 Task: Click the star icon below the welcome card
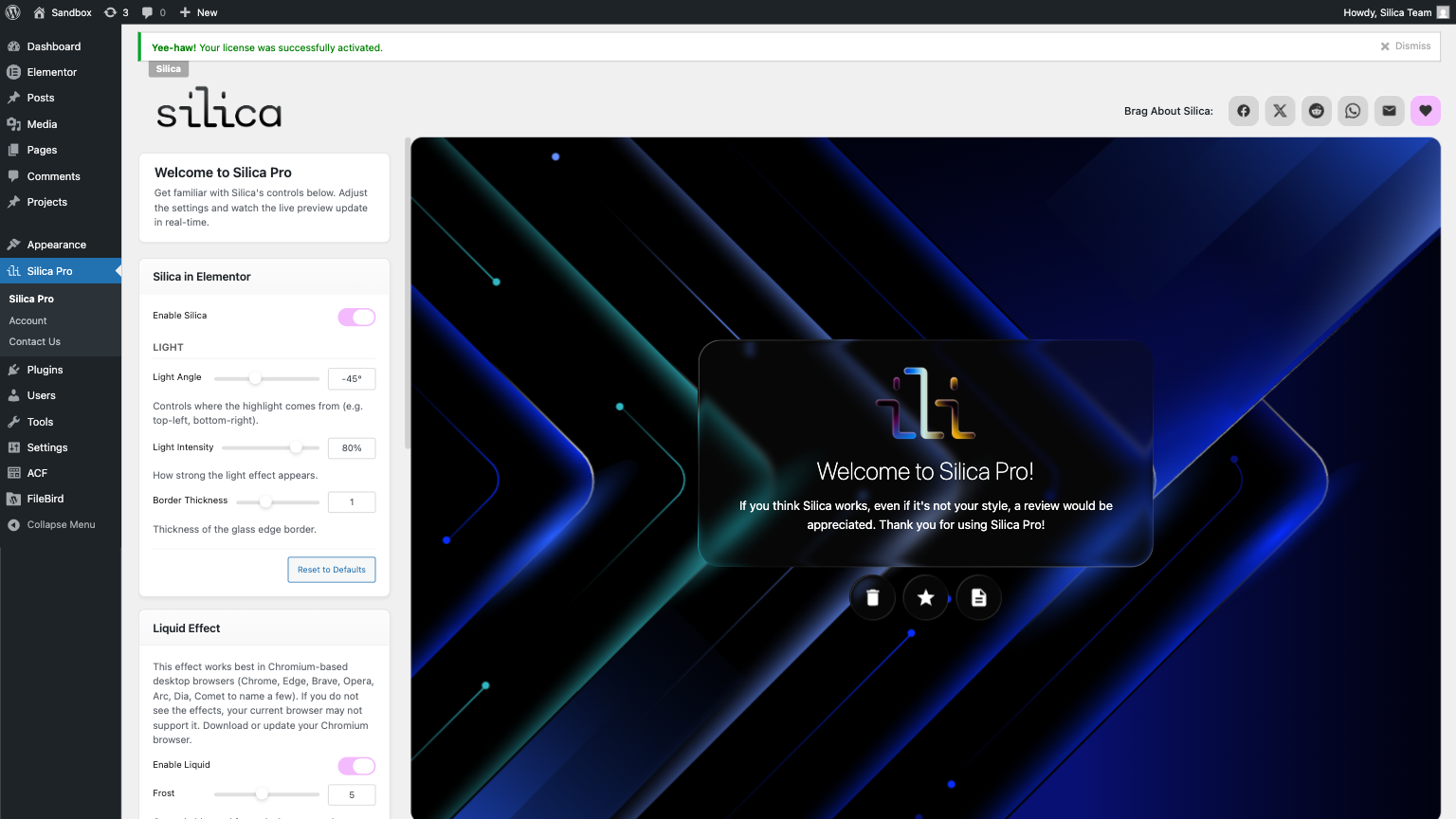point(925,597)
